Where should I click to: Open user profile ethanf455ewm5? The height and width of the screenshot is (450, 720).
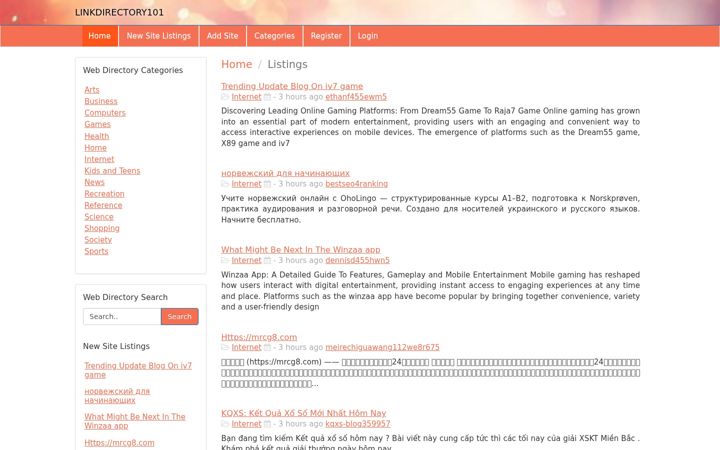coord(356,97)
